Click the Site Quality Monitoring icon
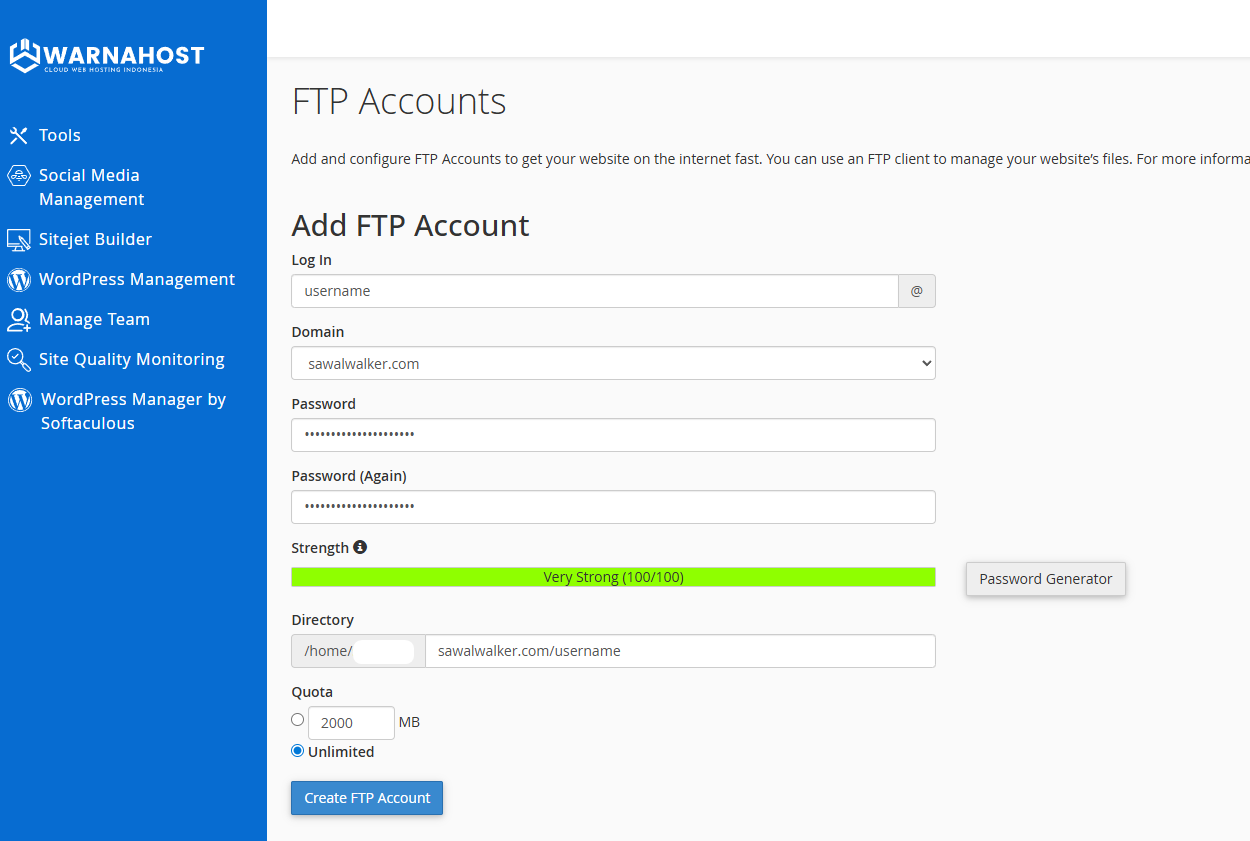This screenshot has height=841, width=1250. point(18,360)
